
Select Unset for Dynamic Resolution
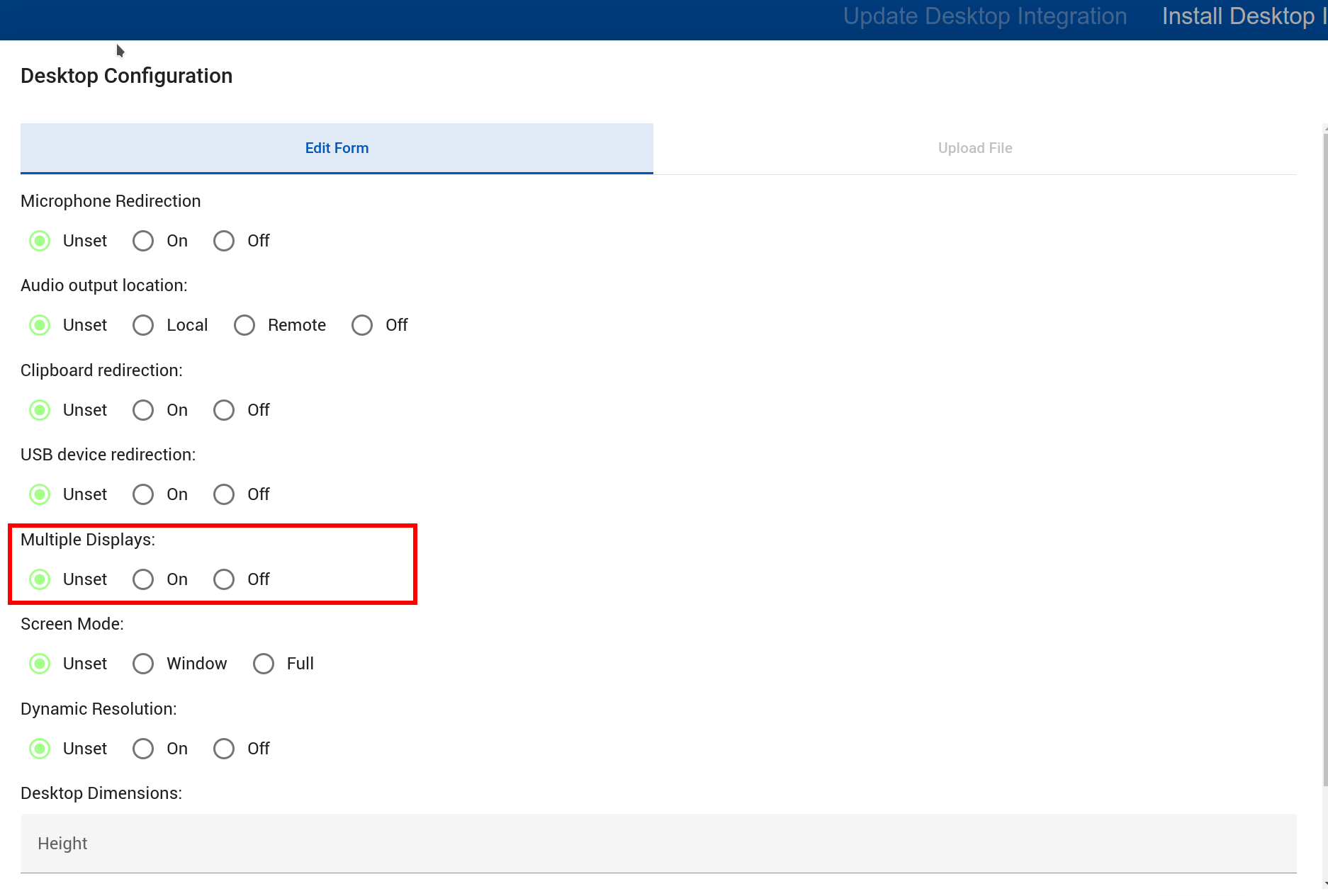pyautogui.click(x=40, y=749)
